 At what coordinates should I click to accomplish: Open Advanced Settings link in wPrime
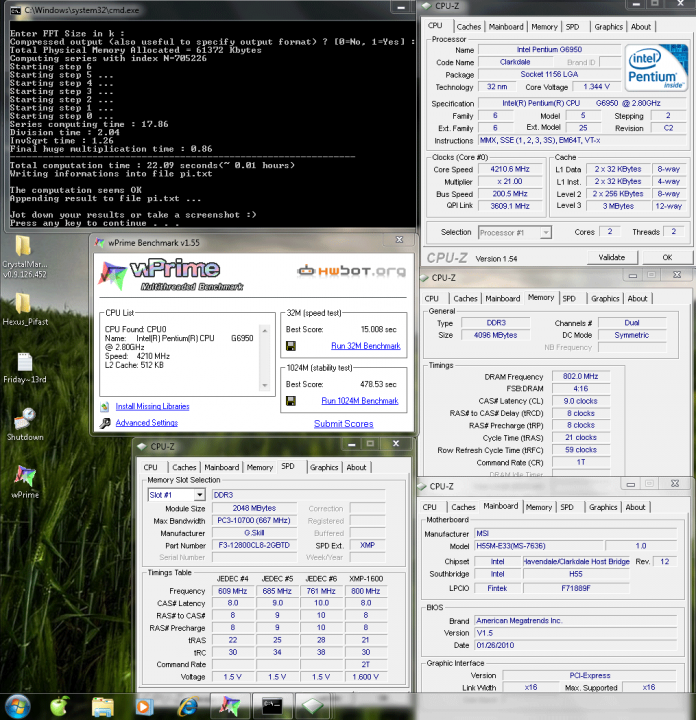[146, 423]
